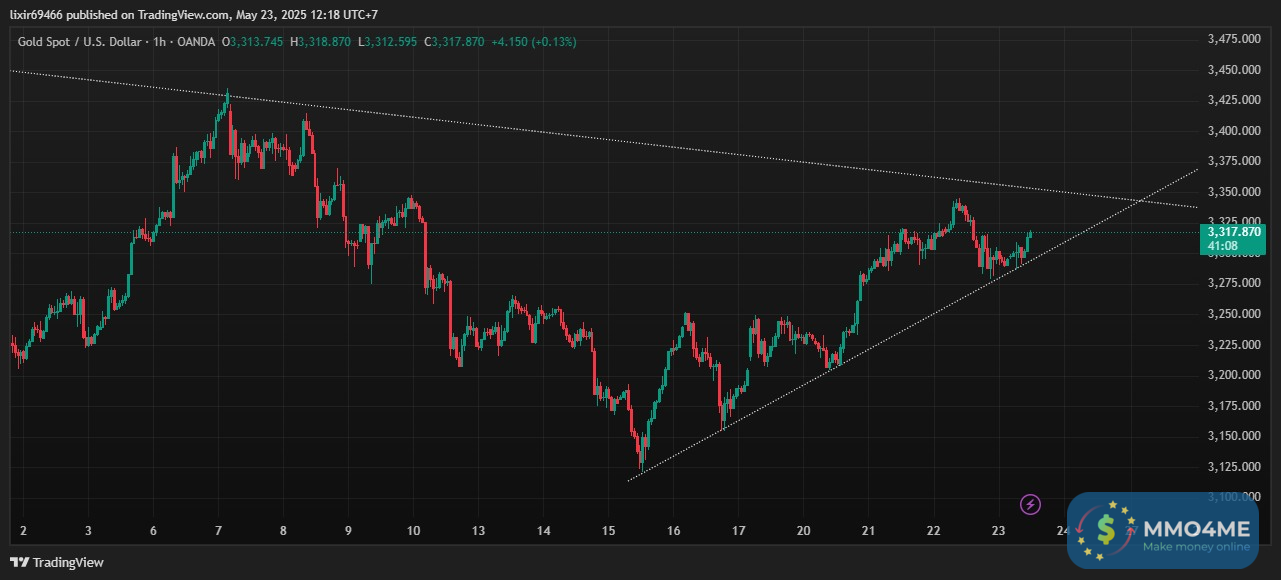Click the MMO4ME dollar sign logo
This screenshot has width=1281, height=580.
(1105, 530)
